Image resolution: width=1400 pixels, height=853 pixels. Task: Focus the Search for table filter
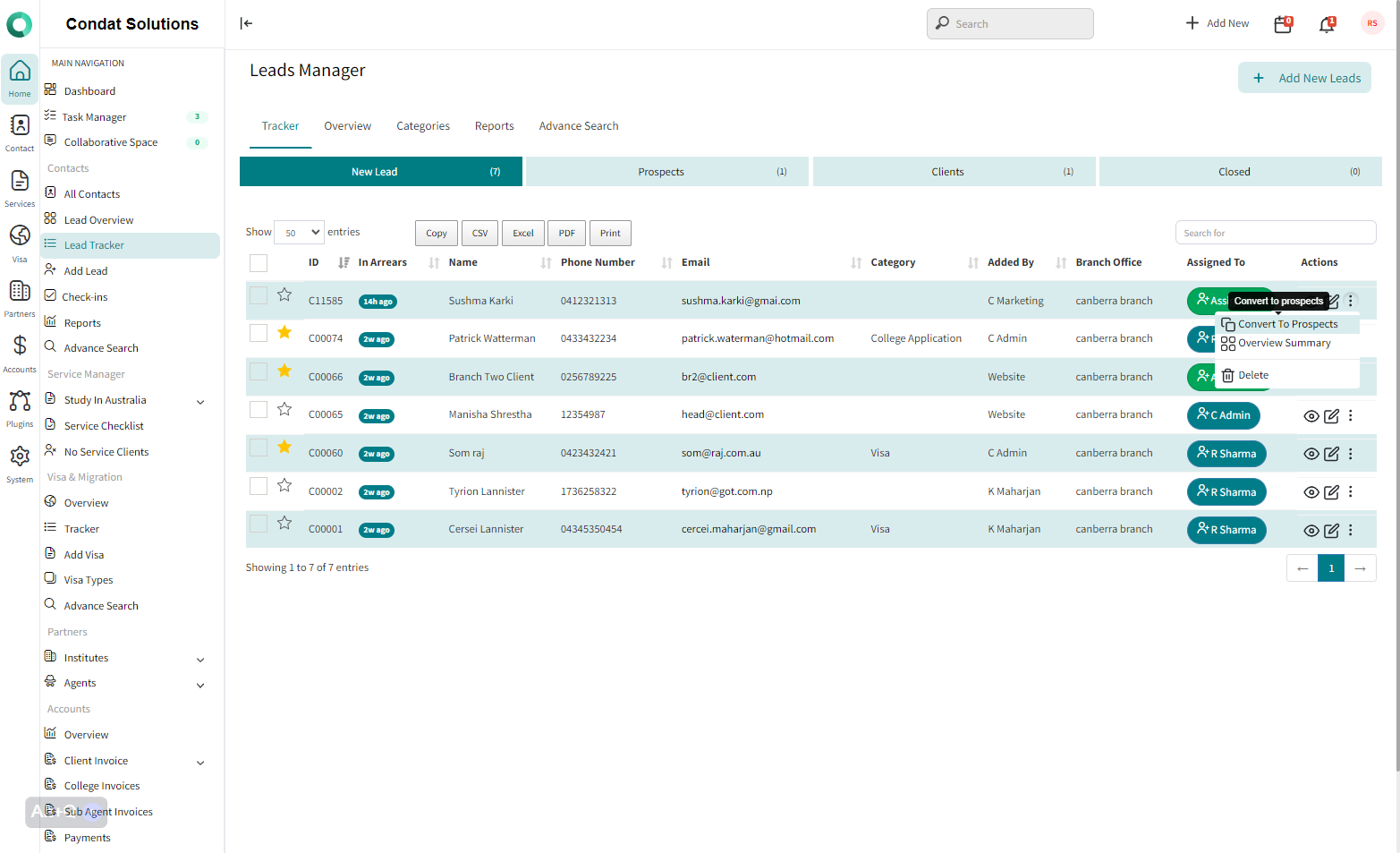coord(1276,233)
